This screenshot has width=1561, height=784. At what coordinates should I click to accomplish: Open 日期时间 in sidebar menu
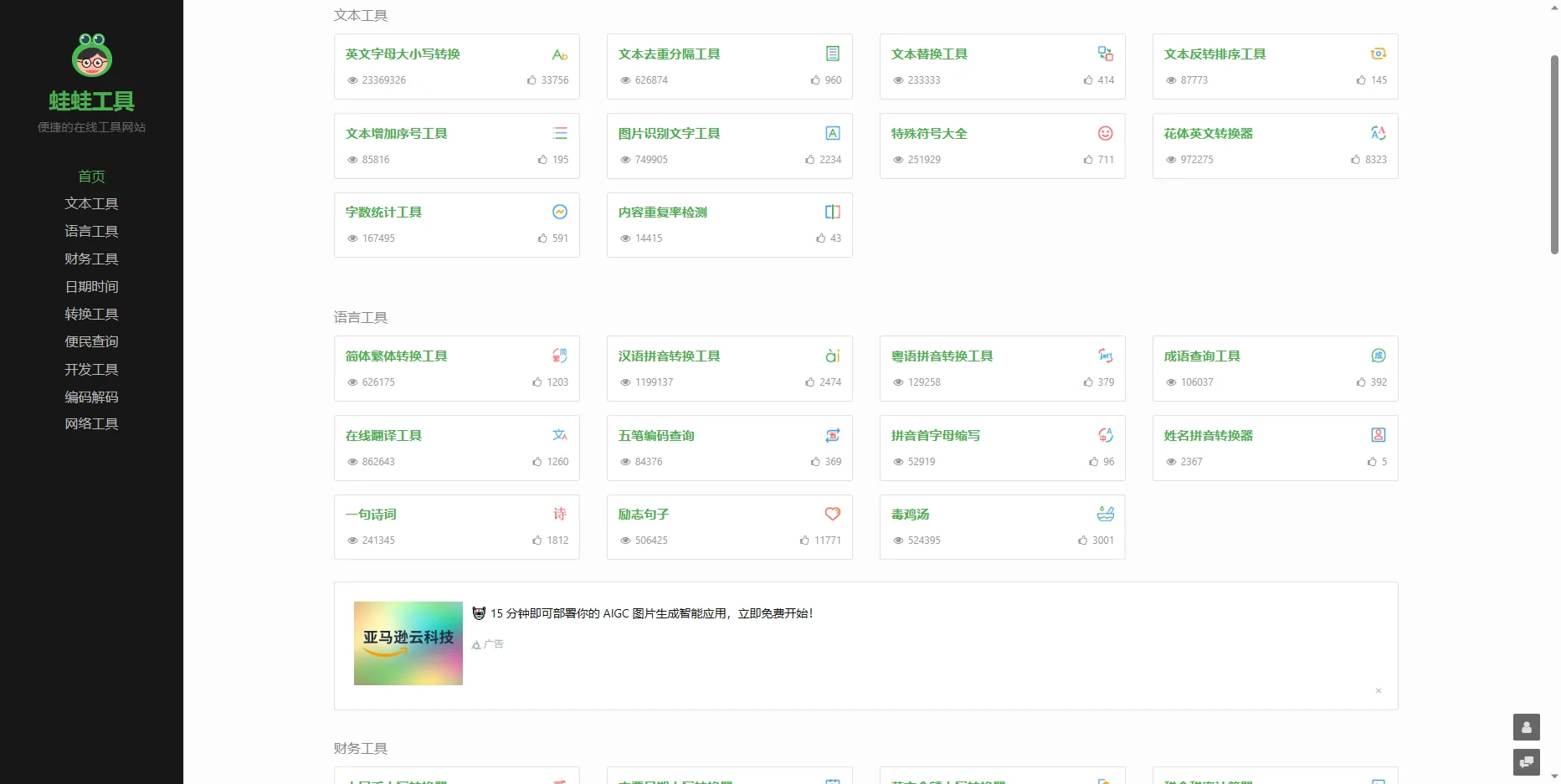91,287
